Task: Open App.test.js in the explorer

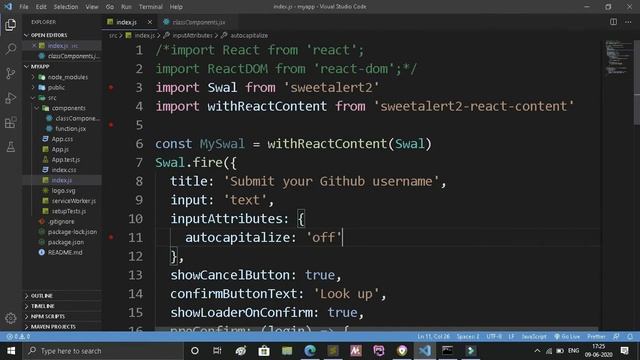Action: [66, 160]
